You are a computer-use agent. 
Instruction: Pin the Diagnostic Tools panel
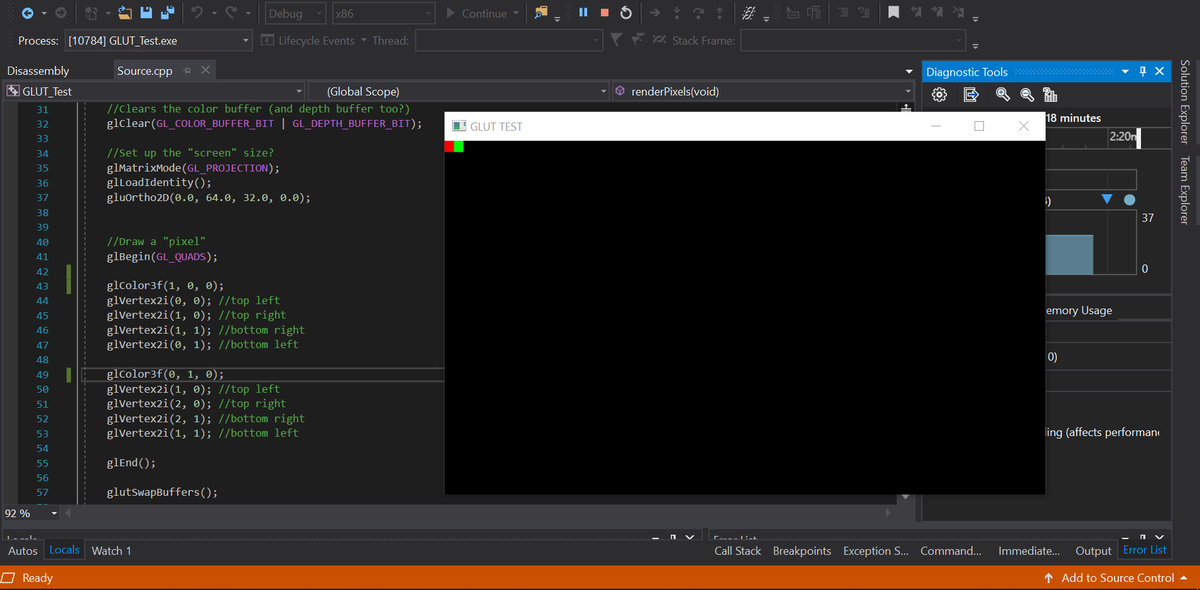[x=1143, y=71]
